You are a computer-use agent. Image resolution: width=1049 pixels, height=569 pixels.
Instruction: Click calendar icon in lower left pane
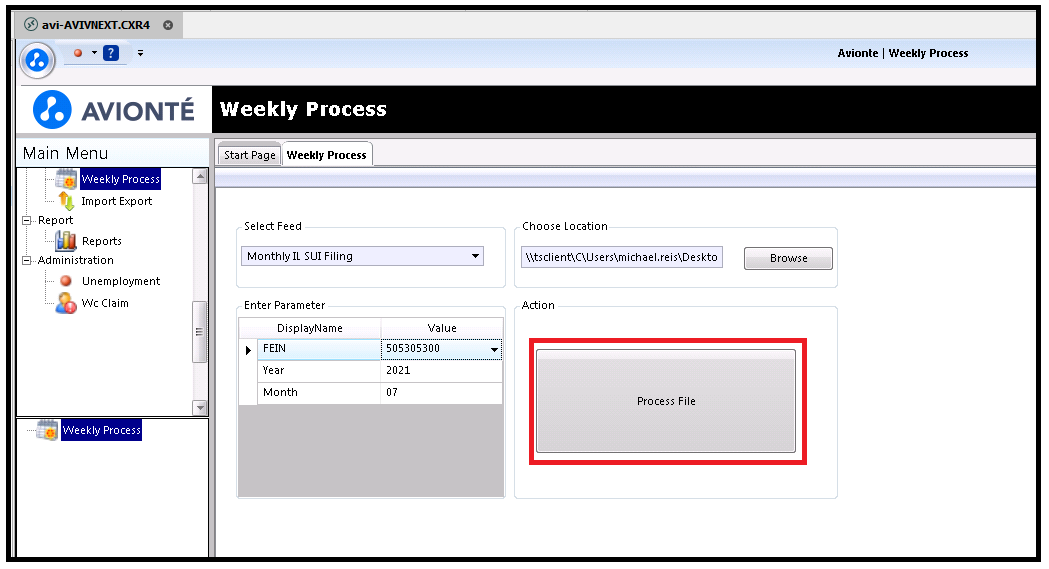pos(47,430)
